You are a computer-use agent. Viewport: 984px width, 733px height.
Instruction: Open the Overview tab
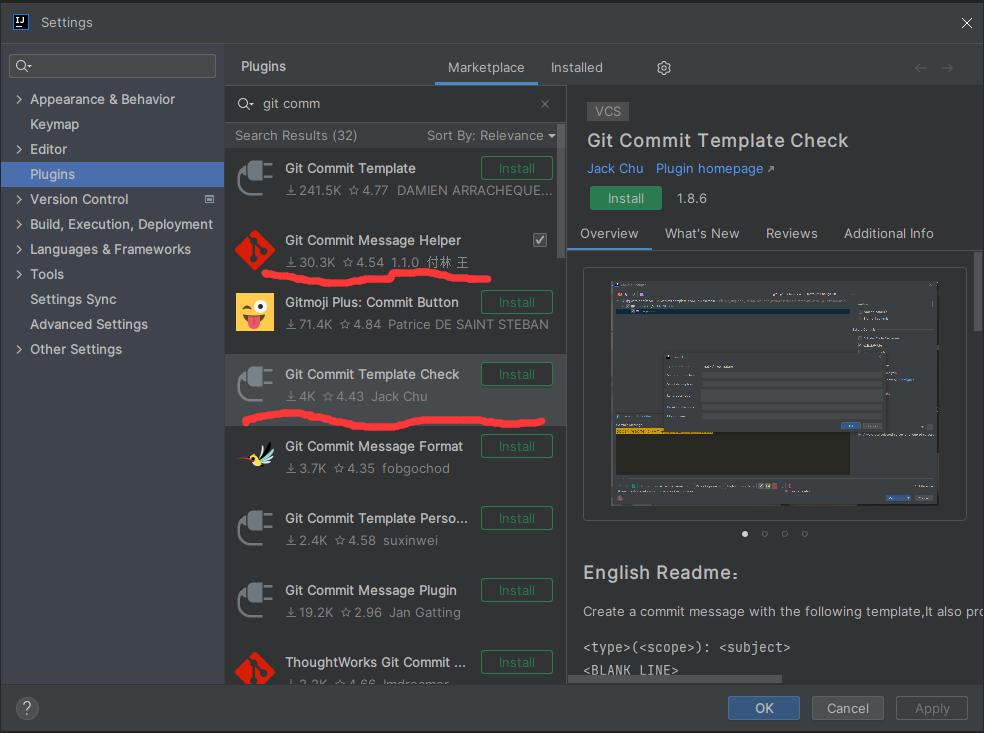(x=609, y=233)
